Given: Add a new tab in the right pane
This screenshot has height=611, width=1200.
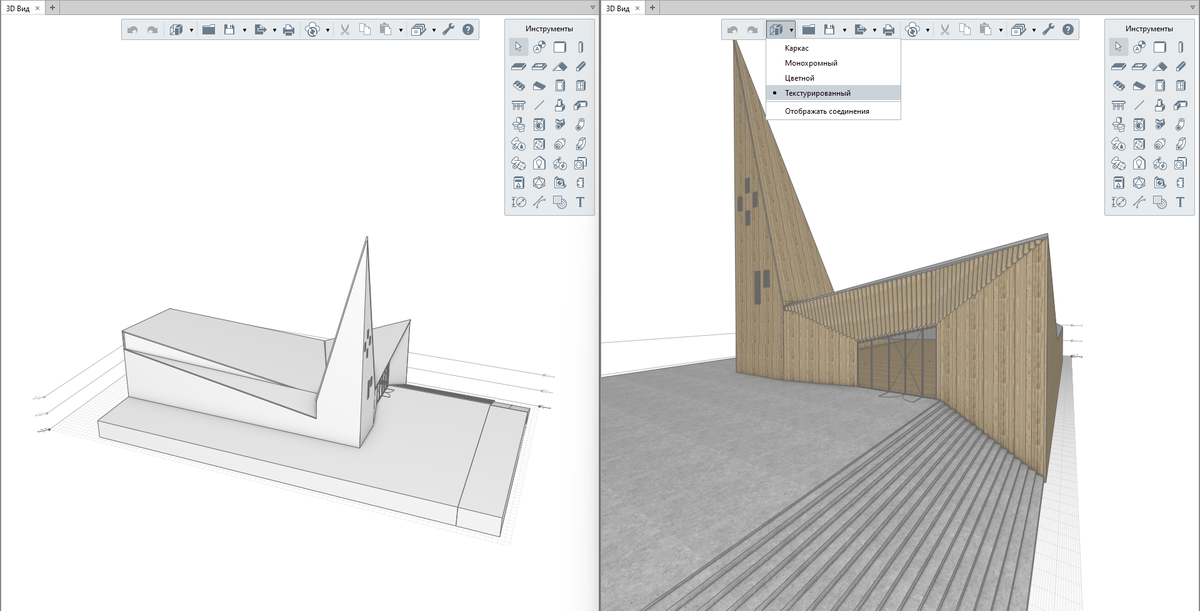Looking at the screenshot, I should (652, 7).
